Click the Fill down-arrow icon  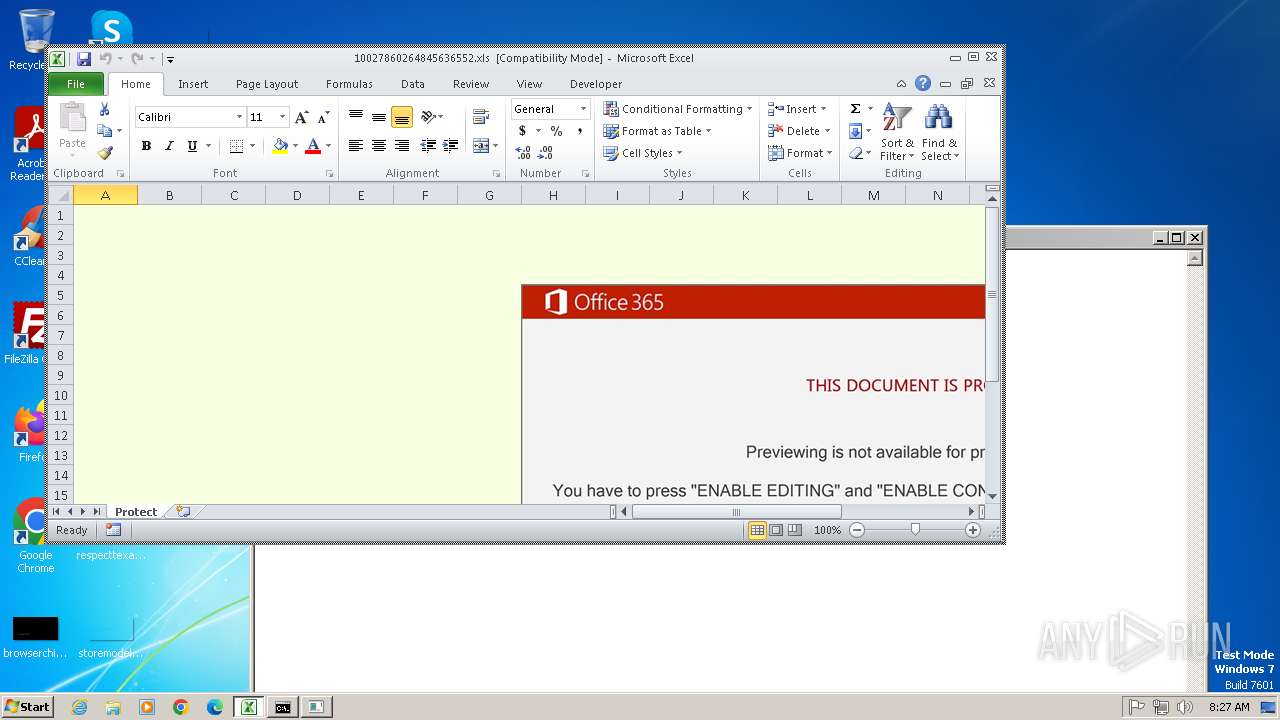click(855, 131)
